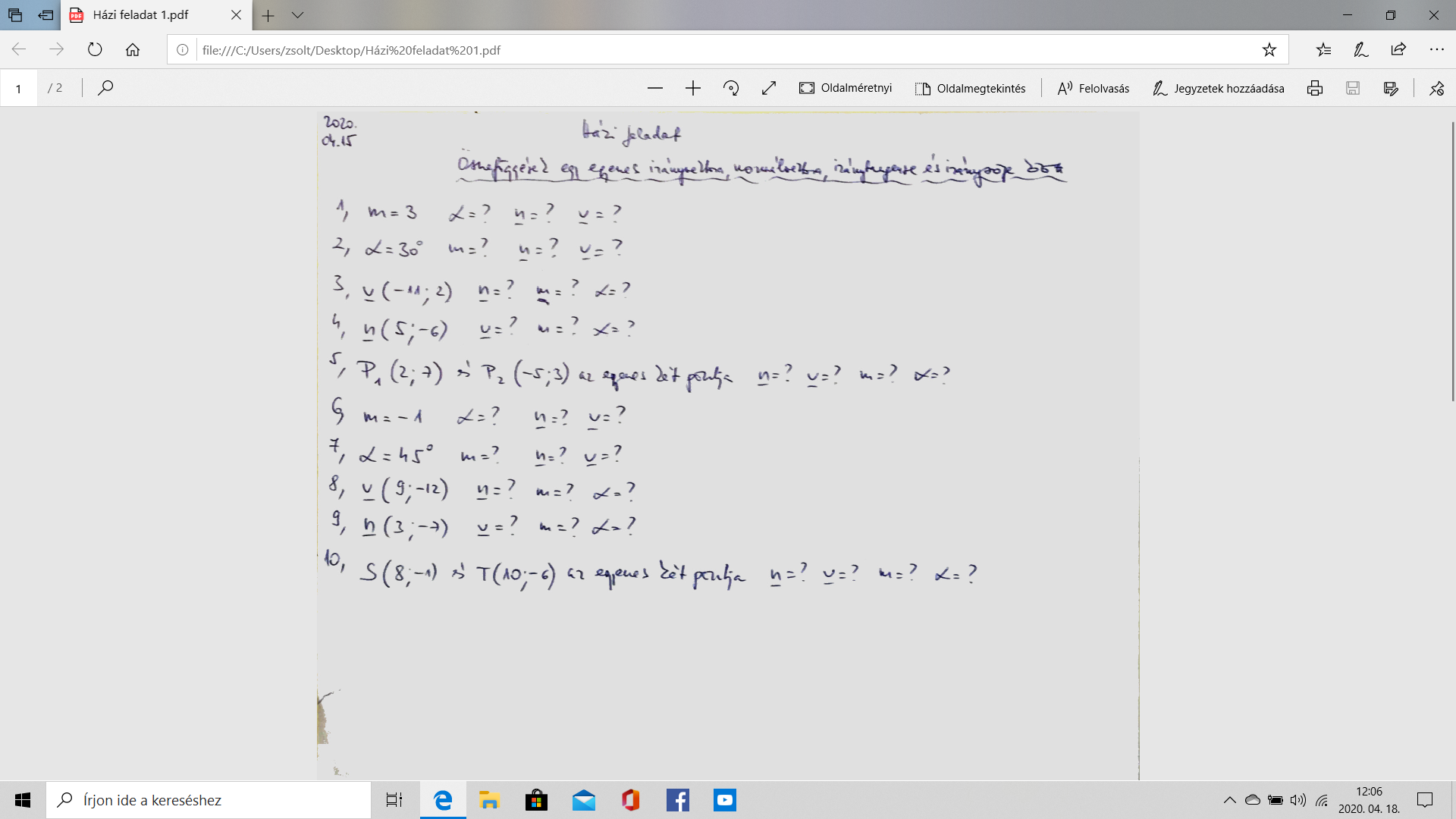The image size is (1456, 819).
Task: Pin the PDF toolbar
Action: click(1436, 89)
